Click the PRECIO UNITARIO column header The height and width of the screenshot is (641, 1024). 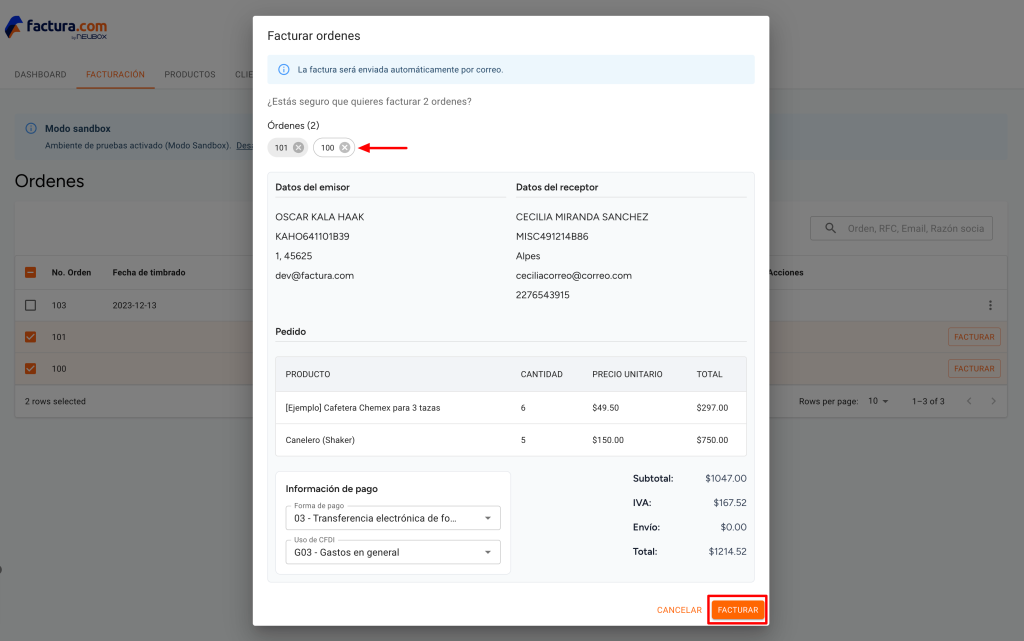pyautogui.click(x=627, y=375)
